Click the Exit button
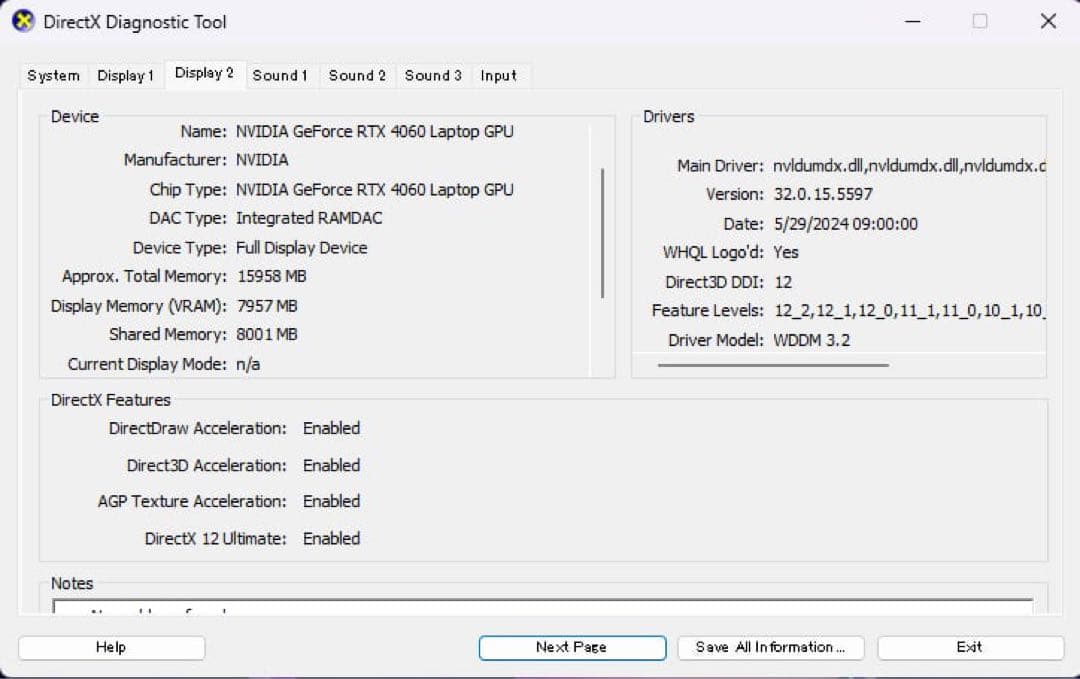 pyautogui.click(x=969, y=647)
